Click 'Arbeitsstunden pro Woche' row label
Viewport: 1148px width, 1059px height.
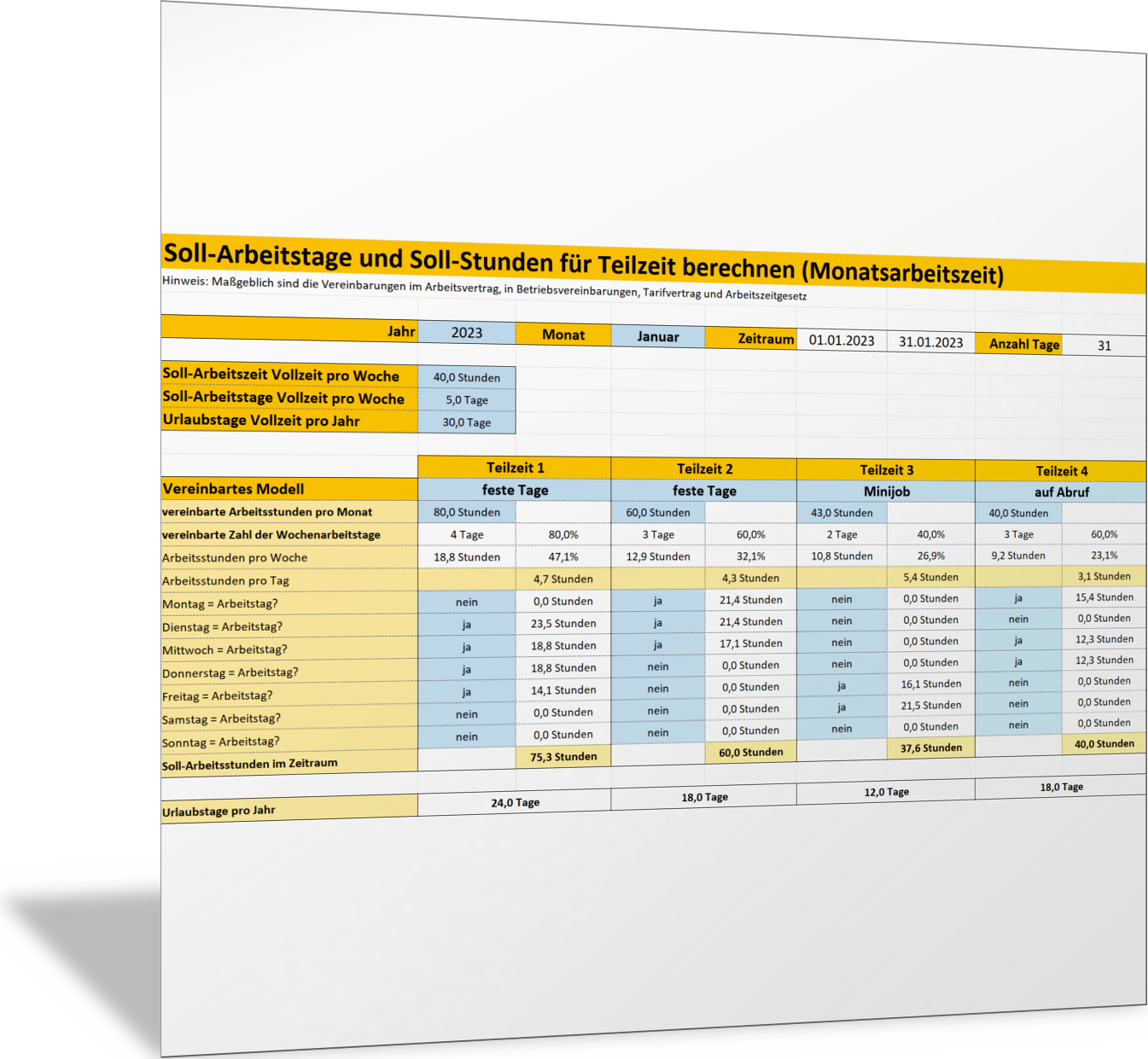289,558
